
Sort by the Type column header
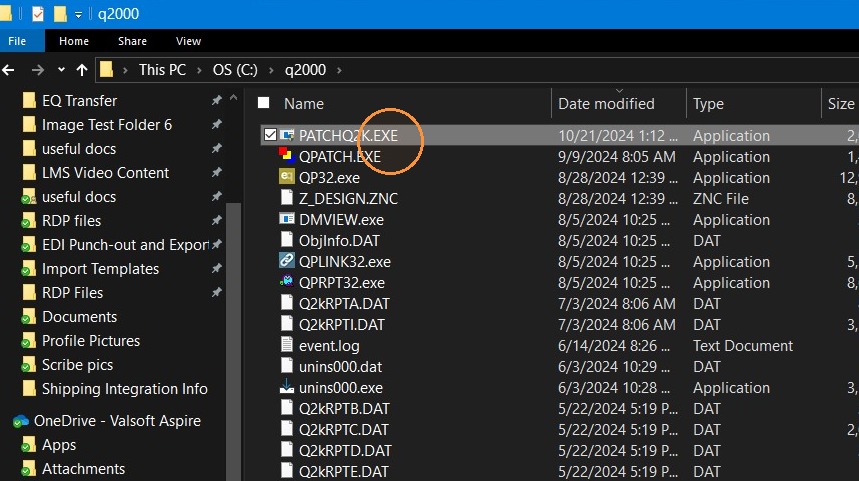click(x=708, y=104)
